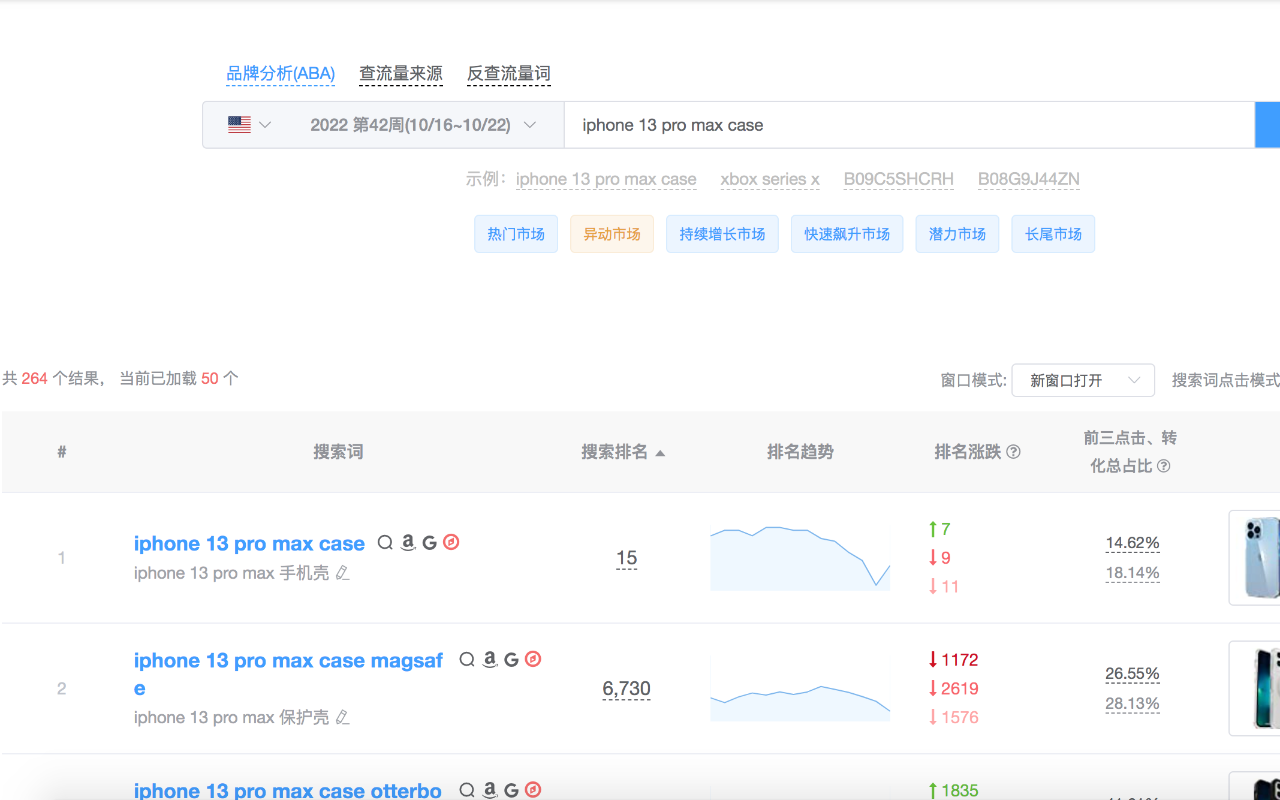The width and height of the screenshot is (1280, 800).
Task: Click search icon for magsafe keyword row
Action: click(467, 660)
